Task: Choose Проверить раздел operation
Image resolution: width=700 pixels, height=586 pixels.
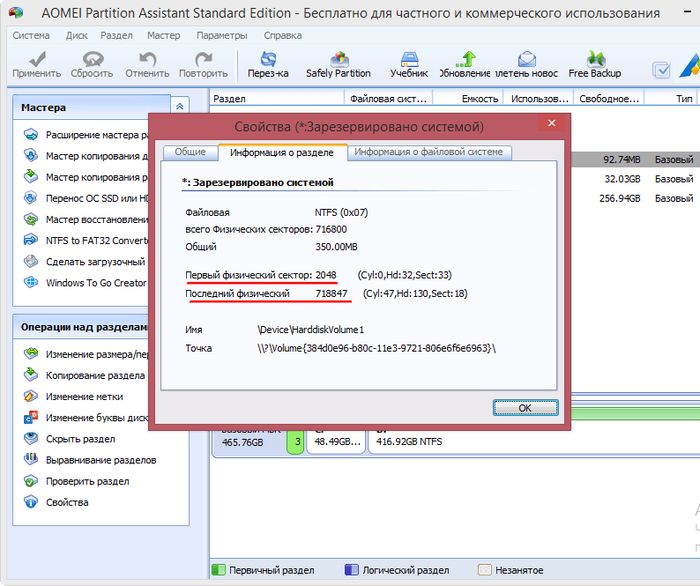Action: pos(87,481)
